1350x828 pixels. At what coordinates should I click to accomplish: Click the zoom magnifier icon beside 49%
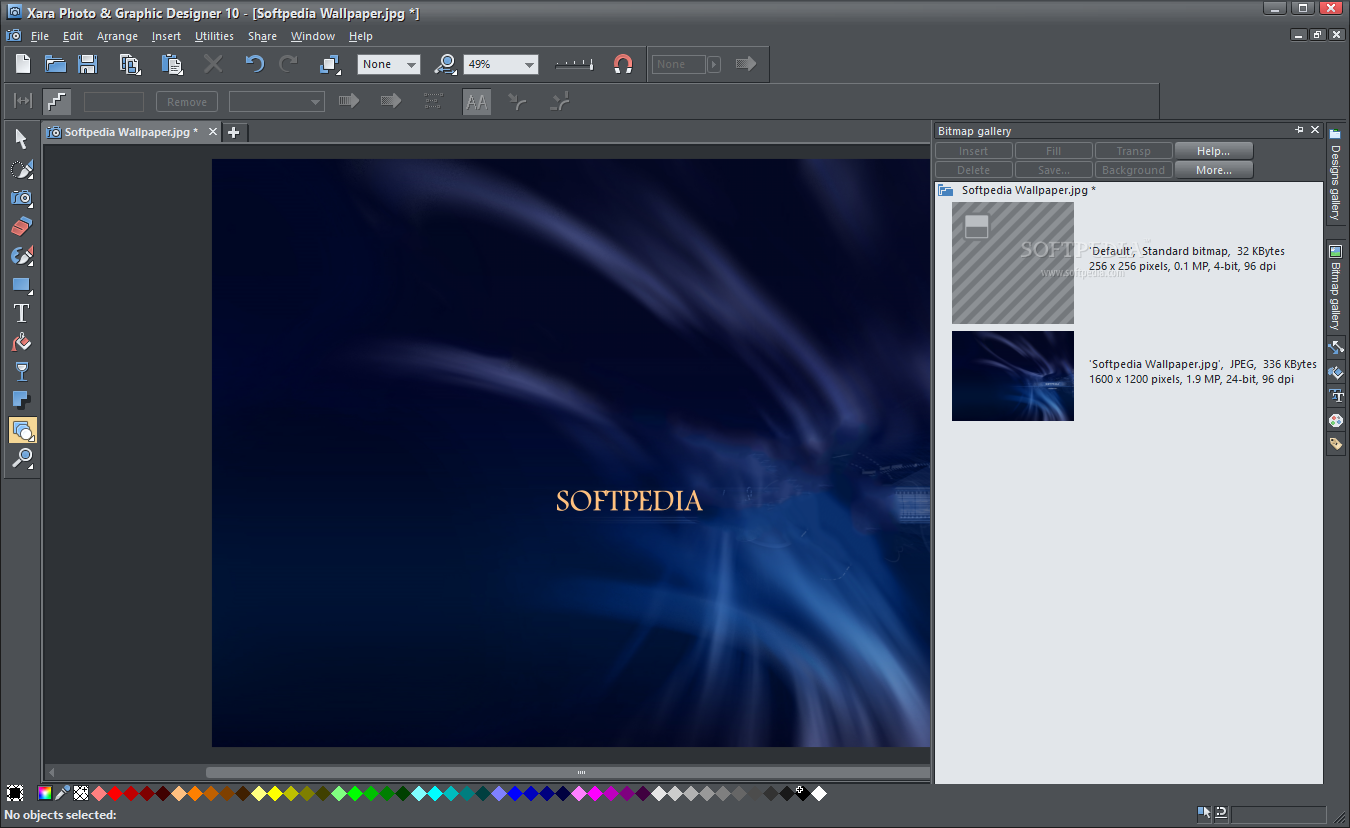click(446, 64)
